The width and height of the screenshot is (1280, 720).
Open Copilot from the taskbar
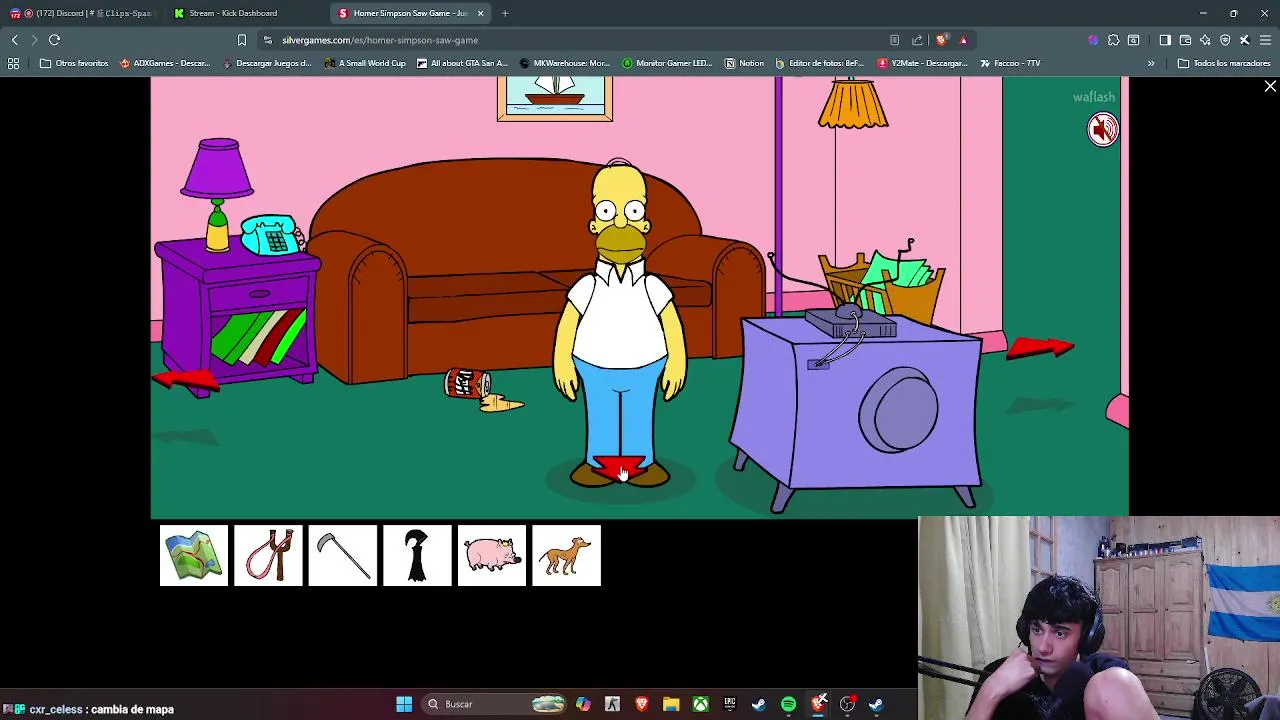(583, 704)
